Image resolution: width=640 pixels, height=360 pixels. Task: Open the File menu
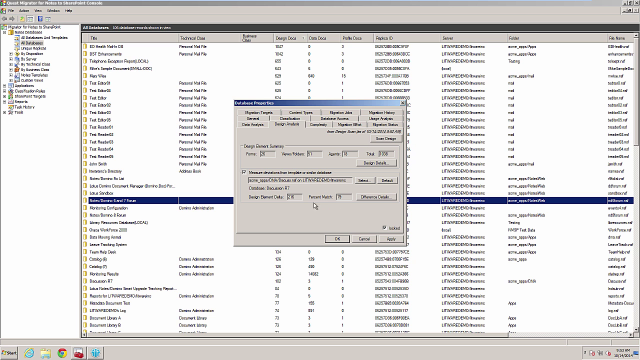pos(11,11)
